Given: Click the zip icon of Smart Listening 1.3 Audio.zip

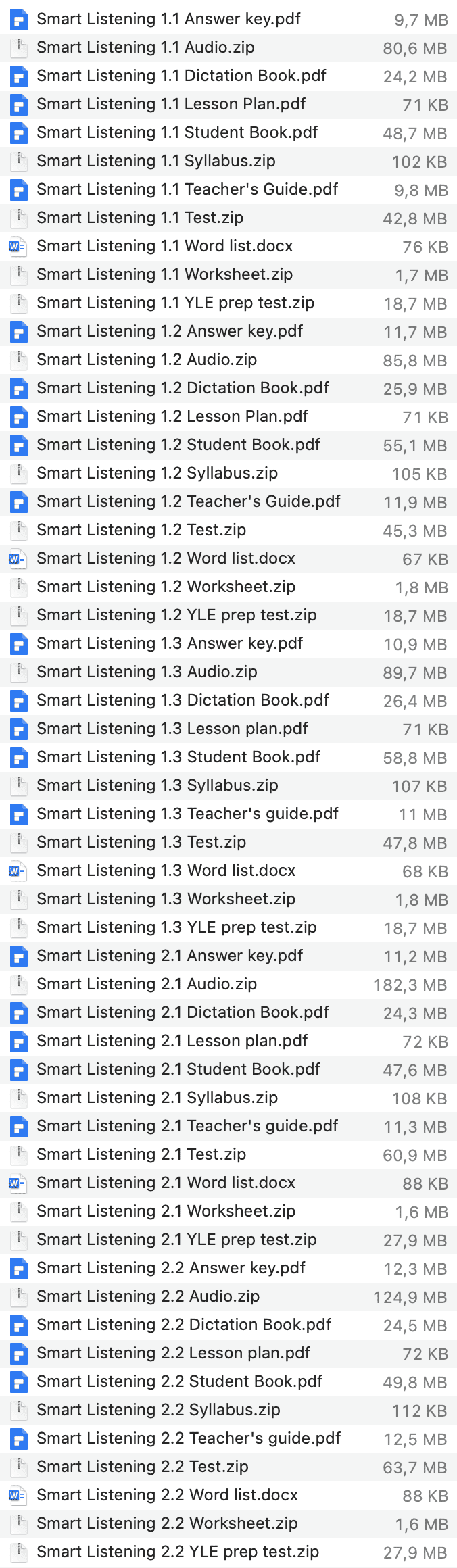Looking at the screenshot, I should click(19, 672).
